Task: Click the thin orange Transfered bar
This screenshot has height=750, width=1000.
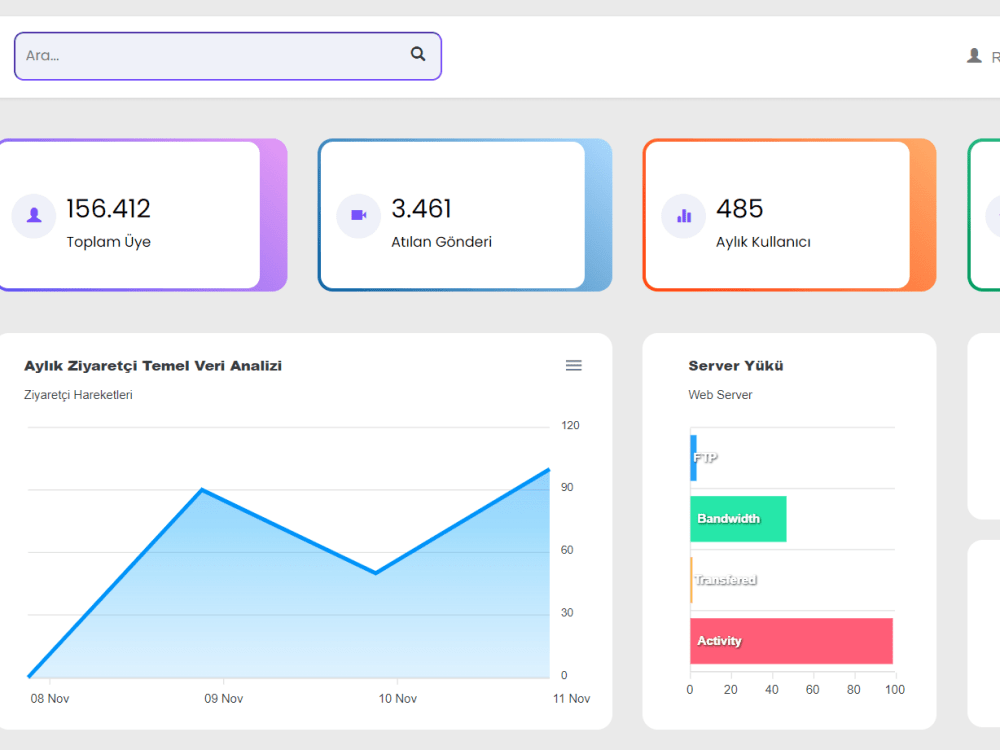Action: point(691,580)
